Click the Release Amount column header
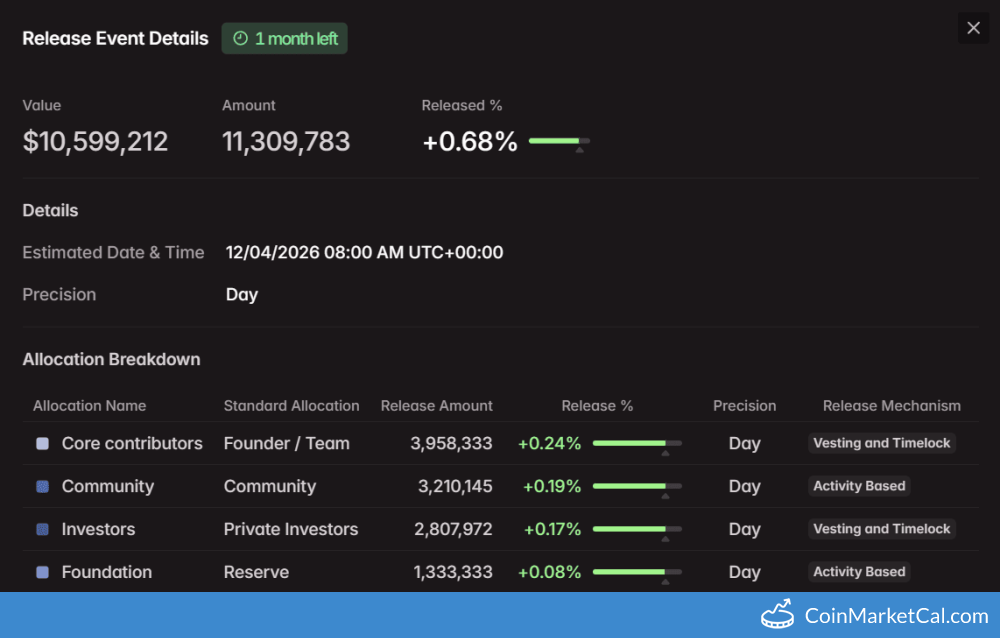The height and width of the screenshot is (638, 1000). pyautogui.click(x=436, y=405)
